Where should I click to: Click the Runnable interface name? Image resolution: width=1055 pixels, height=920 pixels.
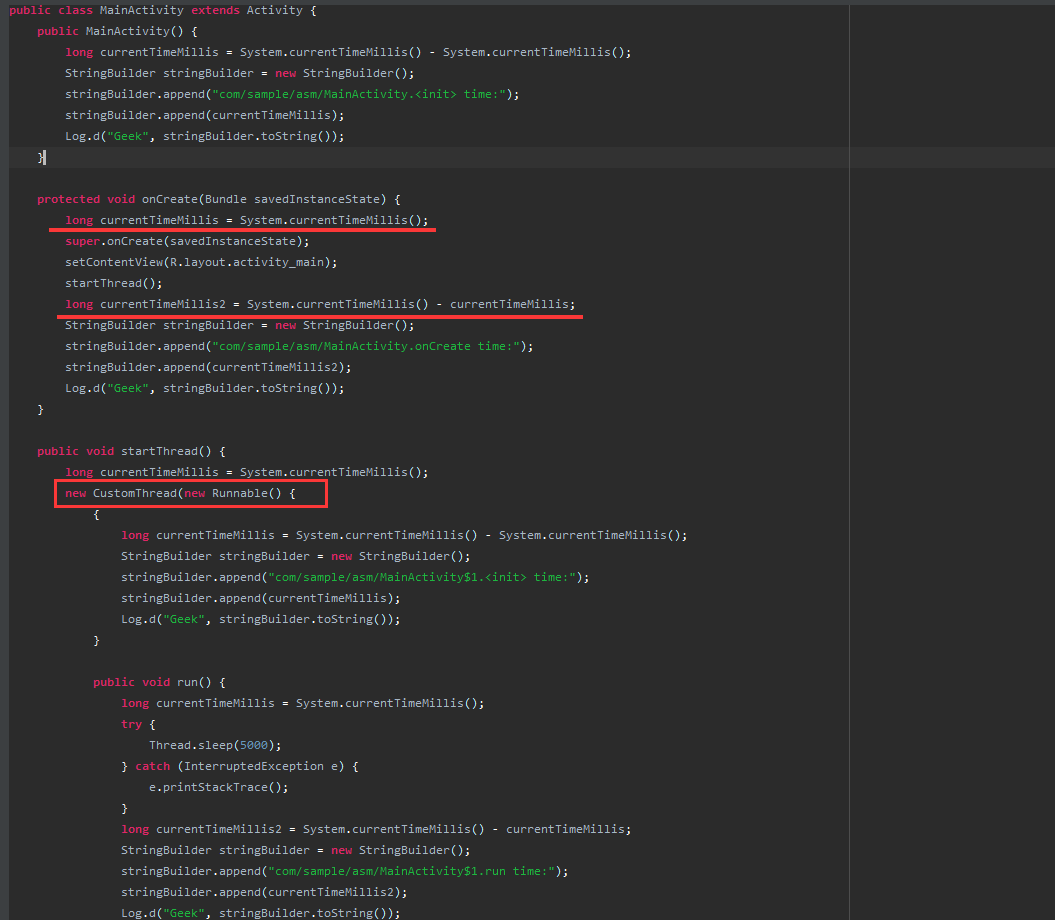pyautogui.click(x=239, y=493)
